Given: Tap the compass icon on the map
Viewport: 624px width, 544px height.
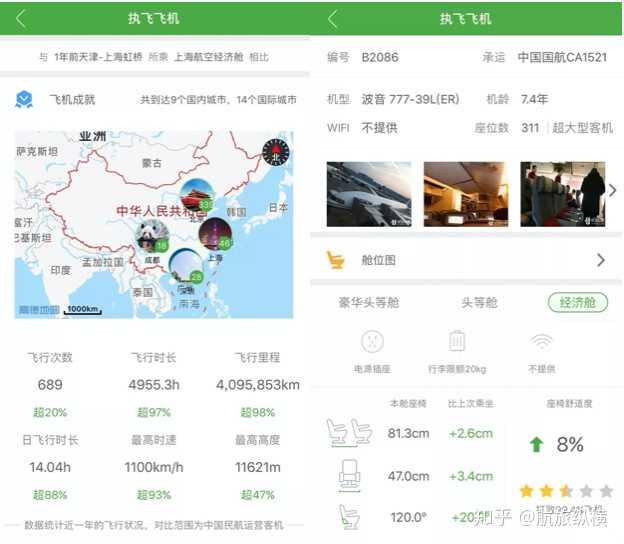Looking at the screenshot, I should click(276, 152).
